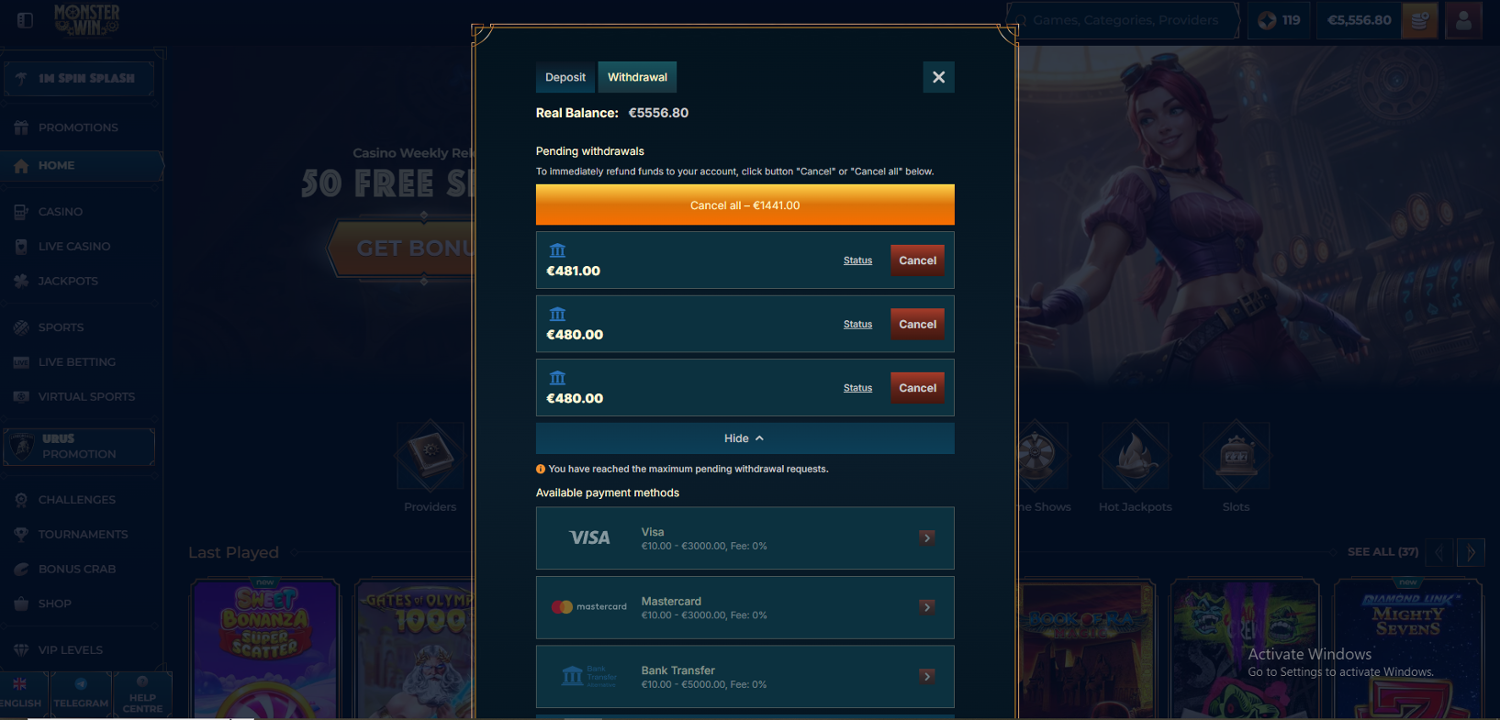The image size is (1500, 720).
Task: Collapse pending withdrawals with Hide
Action: click(x=745, y=438)
